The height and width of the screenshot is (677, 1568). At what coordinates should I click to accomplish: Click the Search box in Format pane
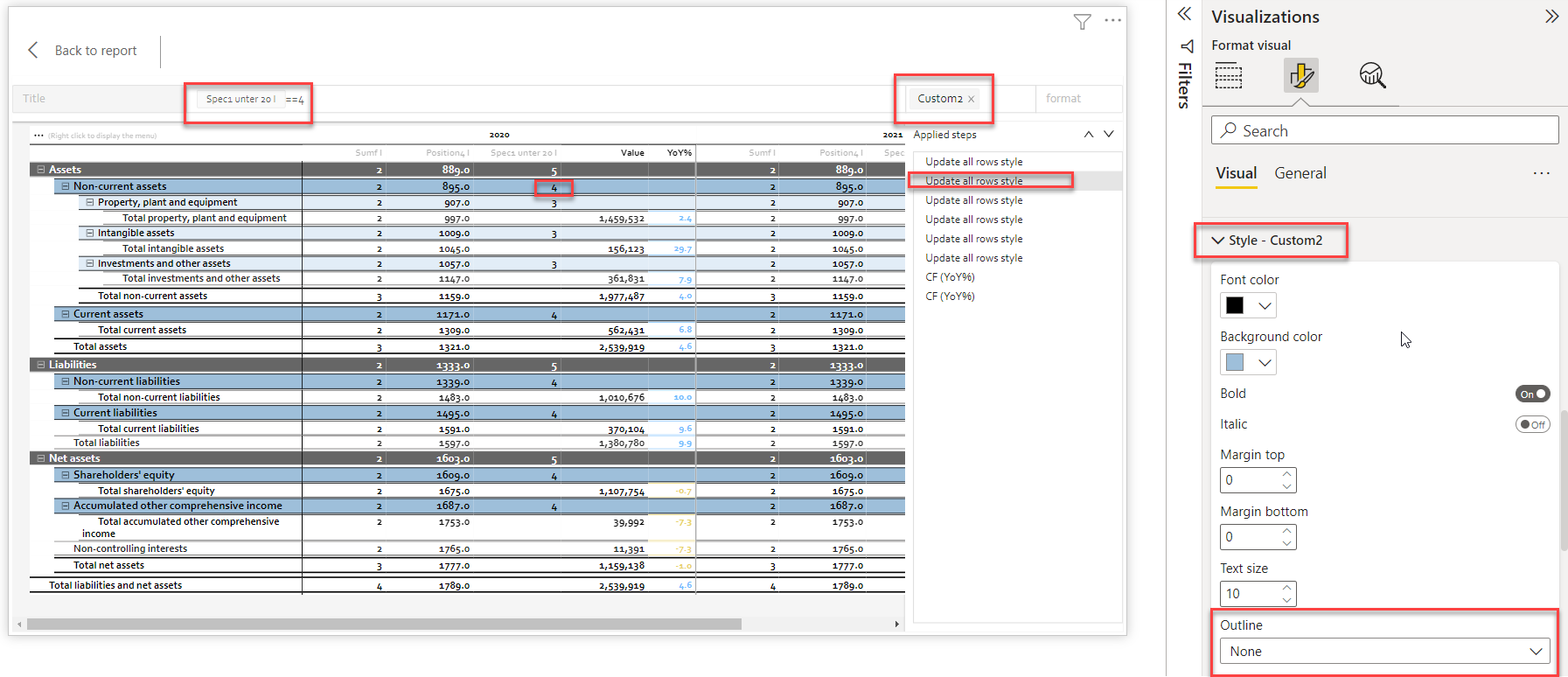point(1385,130)
